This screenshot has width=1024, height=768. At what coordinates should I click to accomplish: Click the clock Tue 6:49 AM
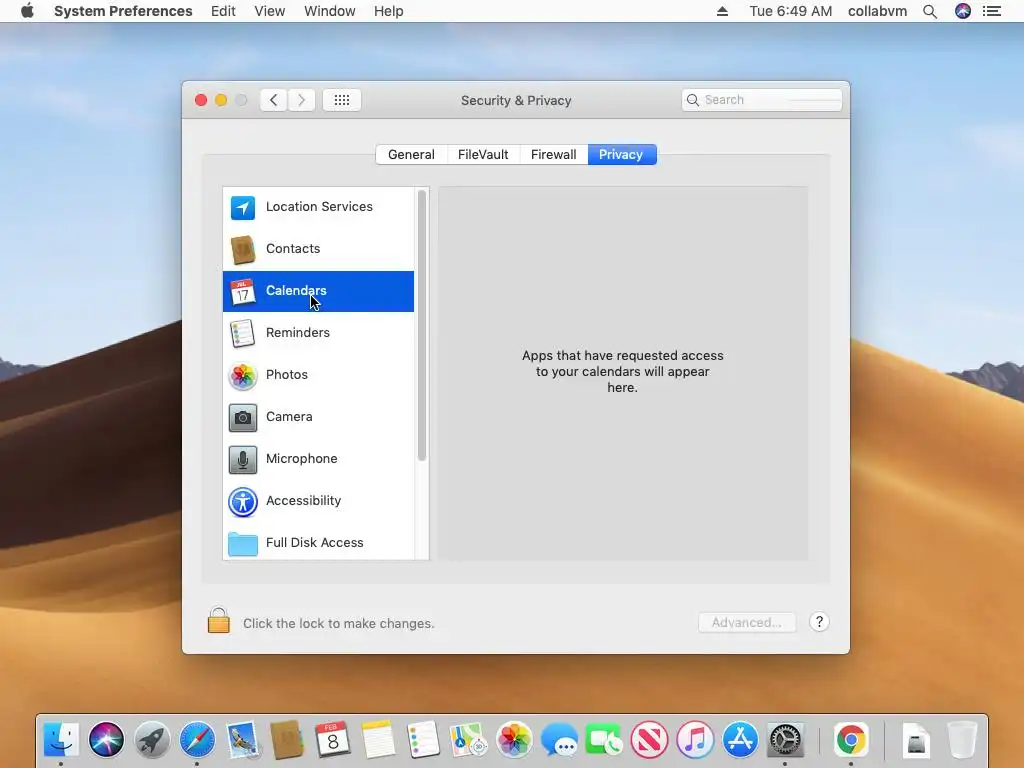click(791, 11)
